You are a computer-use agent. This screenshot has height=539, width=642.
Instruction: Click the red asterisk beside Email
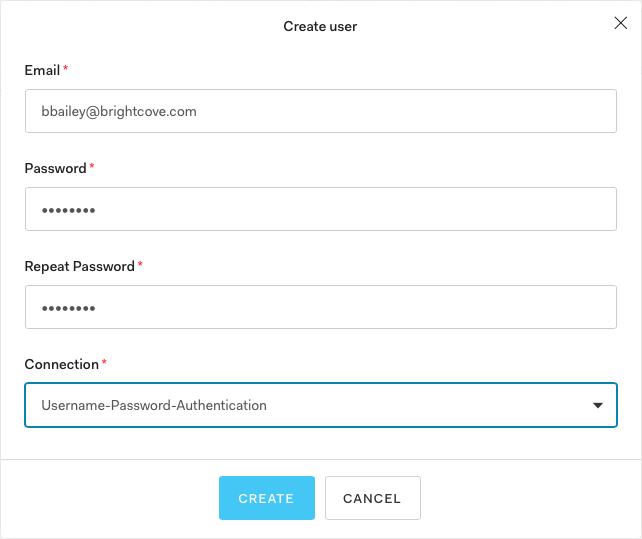click(x=66, y=69)
